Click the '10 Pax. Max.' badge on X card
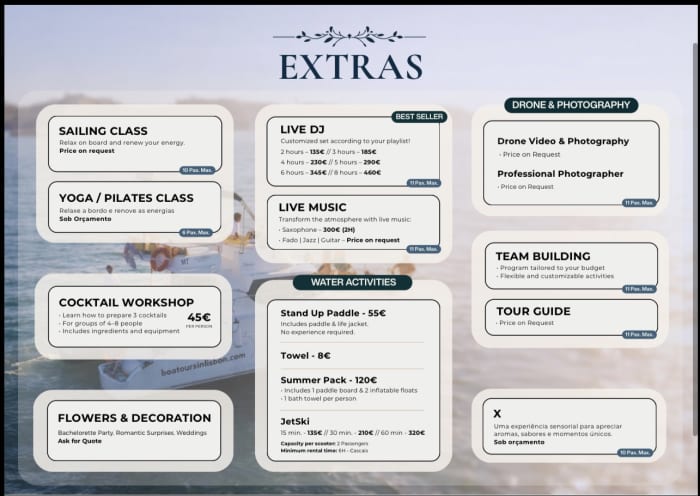 coord(635,453)
